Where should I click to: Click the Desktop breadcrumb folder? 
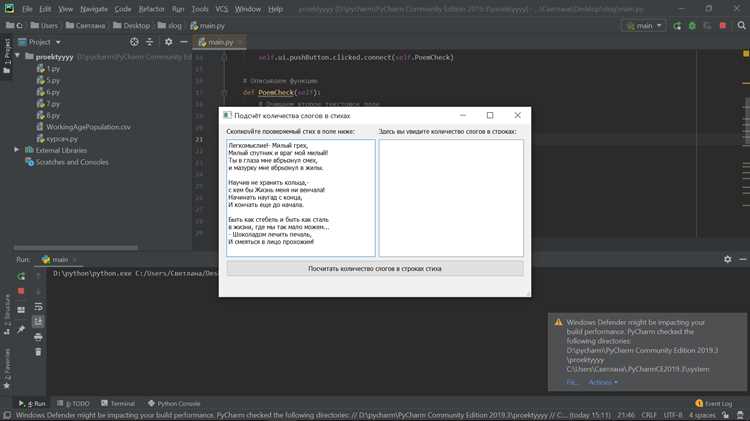pos(132,26)
